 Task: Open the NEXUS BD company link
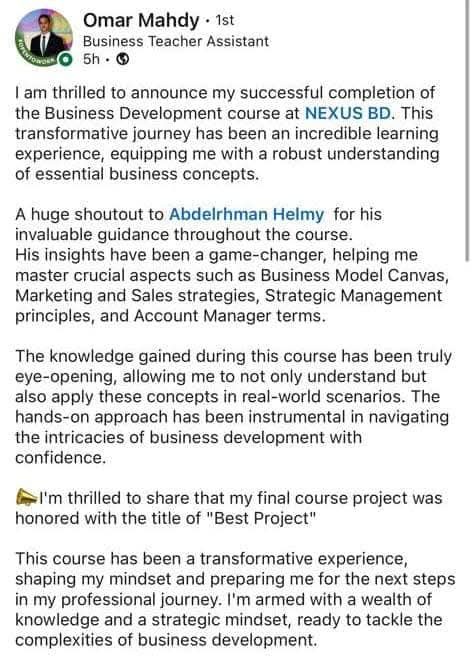click(x=348, y=113)
